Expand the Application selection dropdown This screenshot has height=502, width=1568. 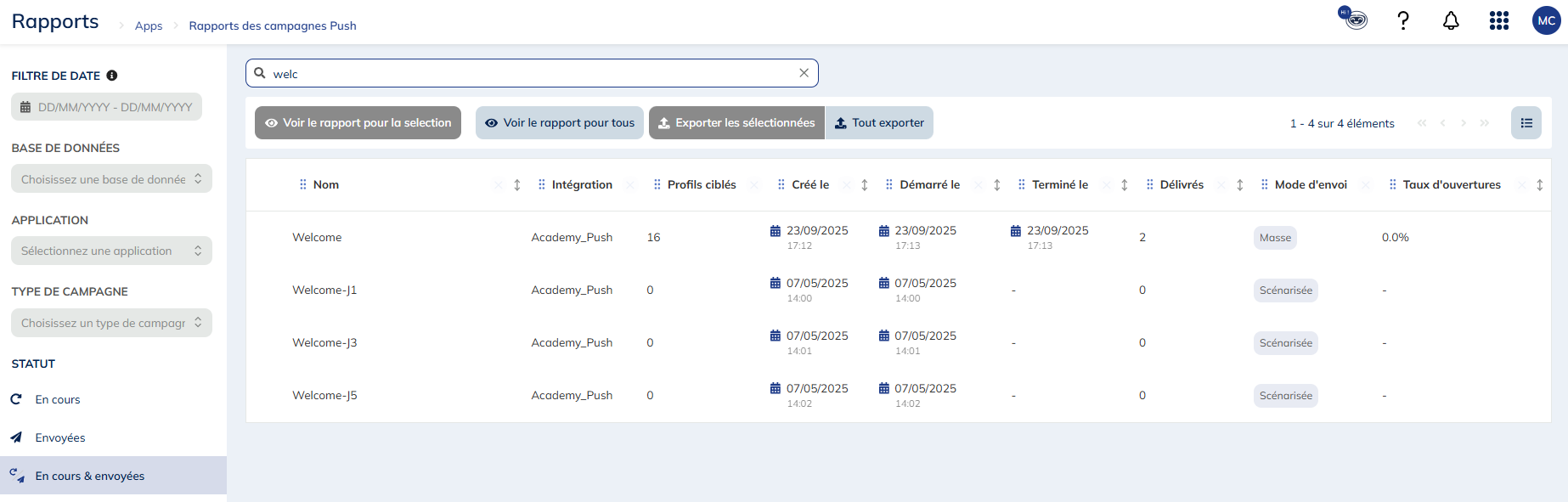coord(111,251)
